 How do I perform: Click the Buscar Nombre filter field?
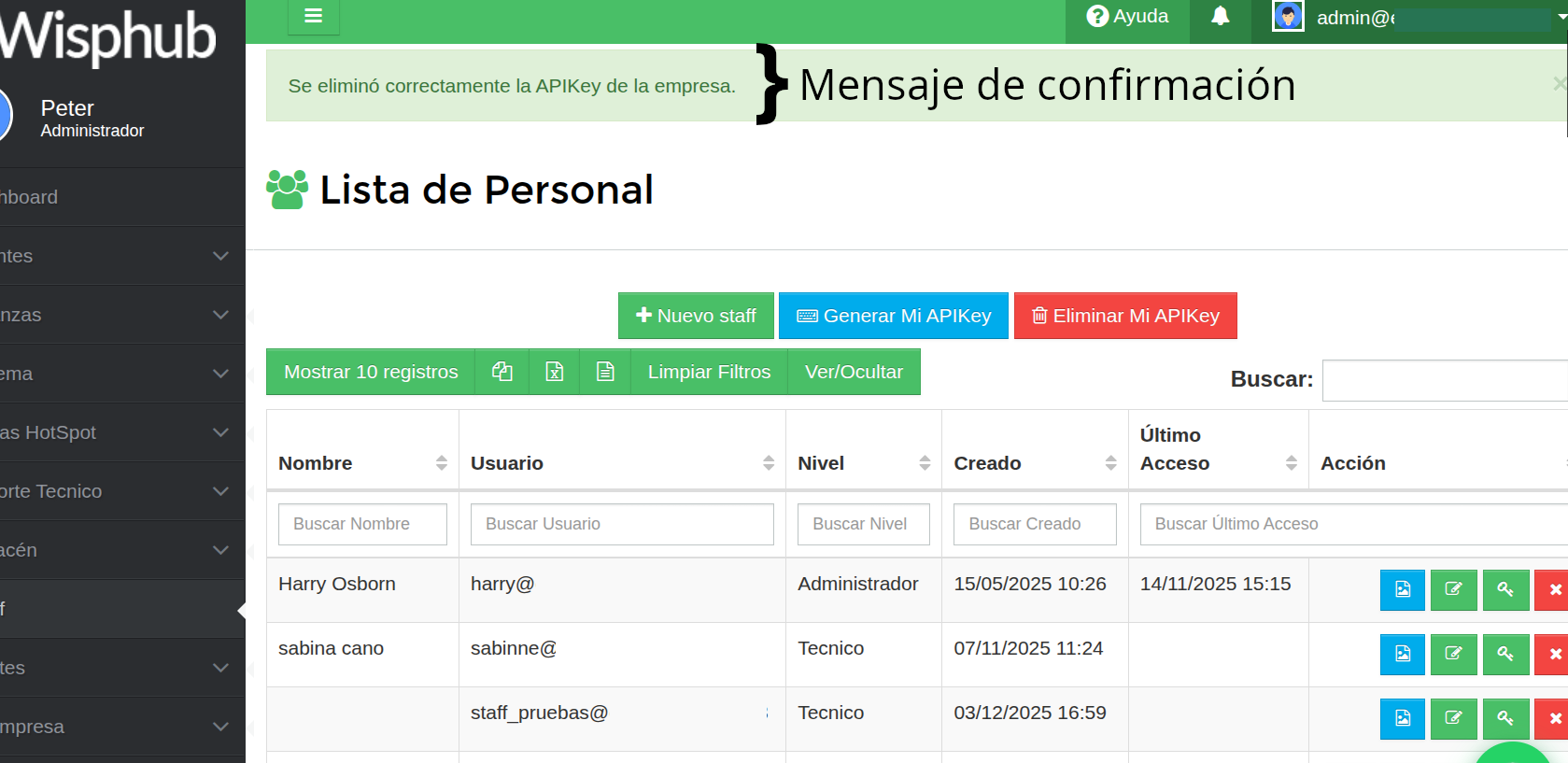362,524
